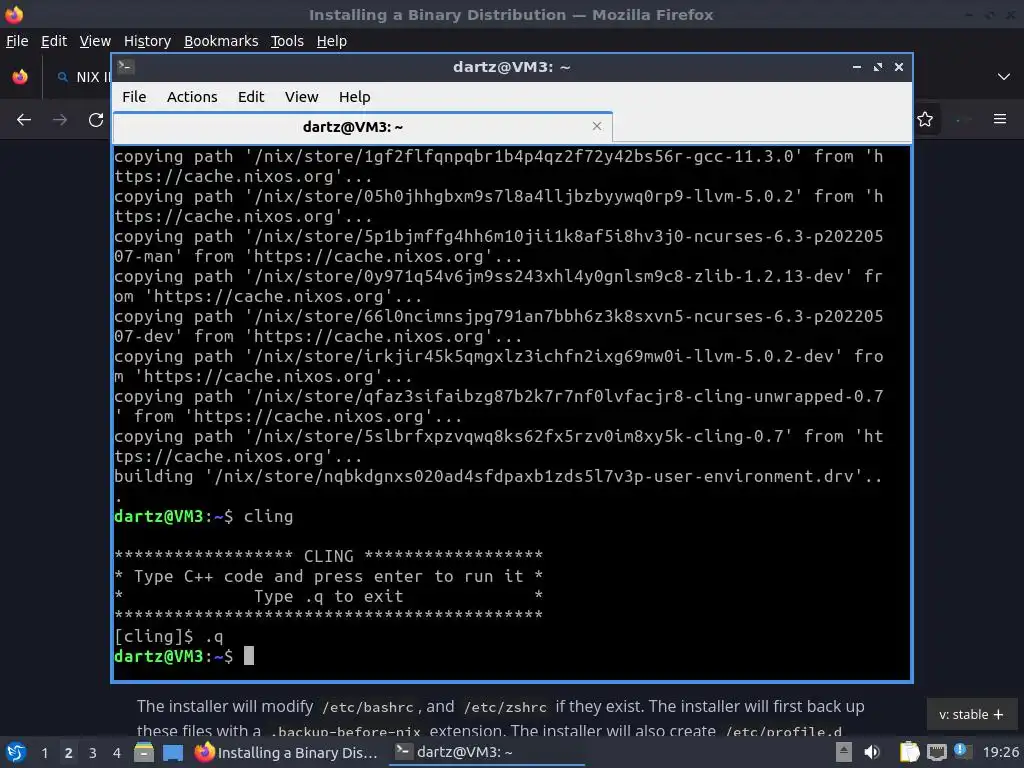
Task: Click the terminal prompt cursor line
Action: tap(184, 656)
